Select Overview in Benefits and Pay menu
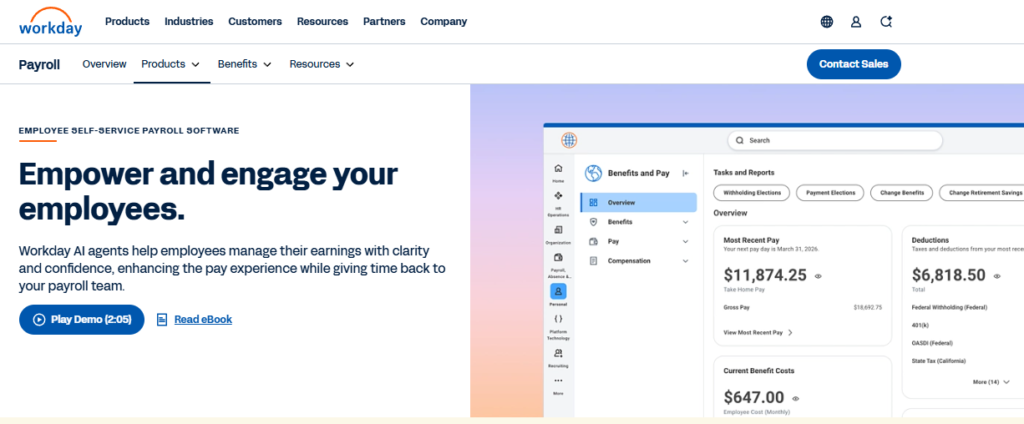Viewport: 1024px width, 424px height. pyautogui.click(x=638, y=203)
